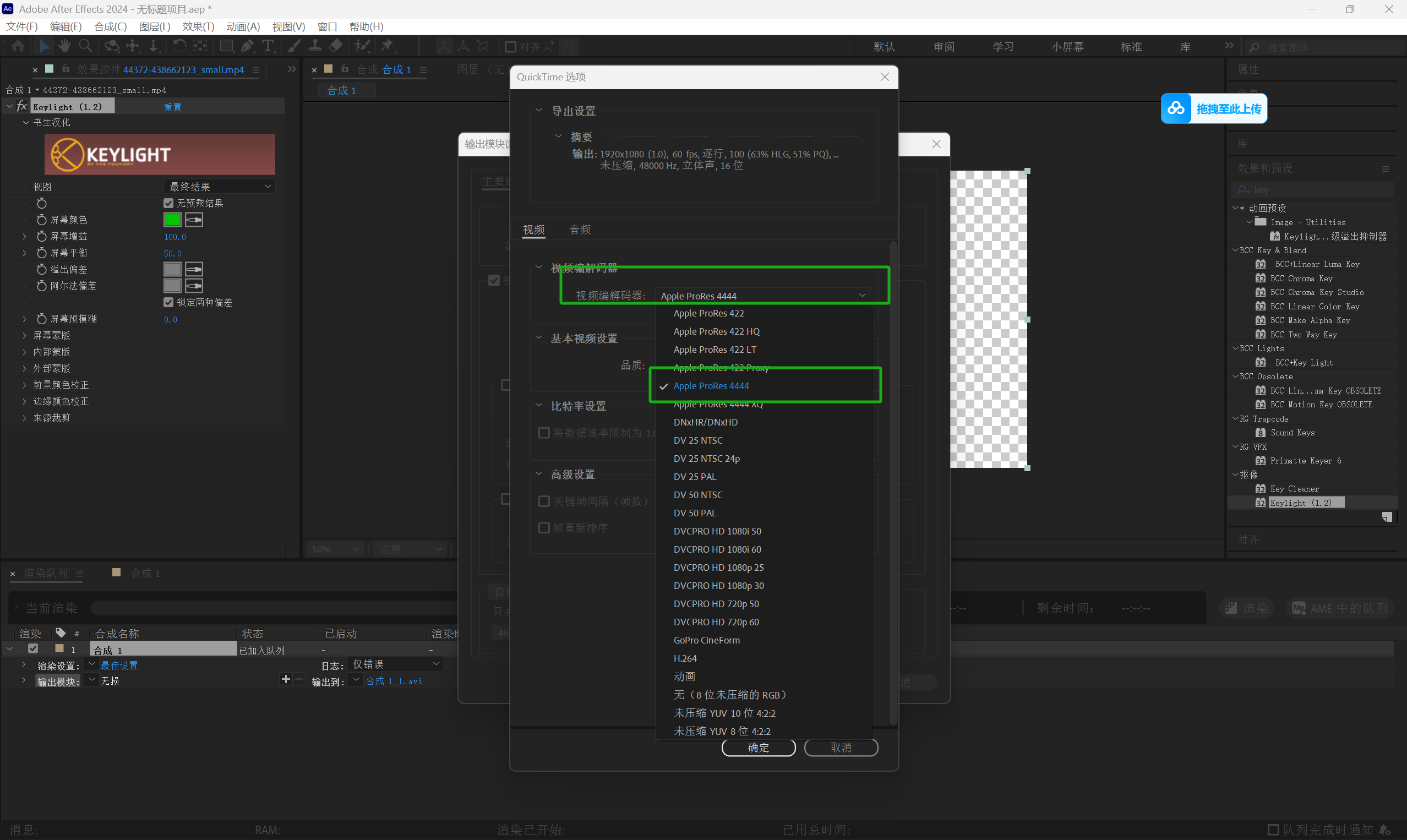This screenshot has width=1407, height=840.
Task: Click the plus icon to add output module
Action: pos(285,679)
